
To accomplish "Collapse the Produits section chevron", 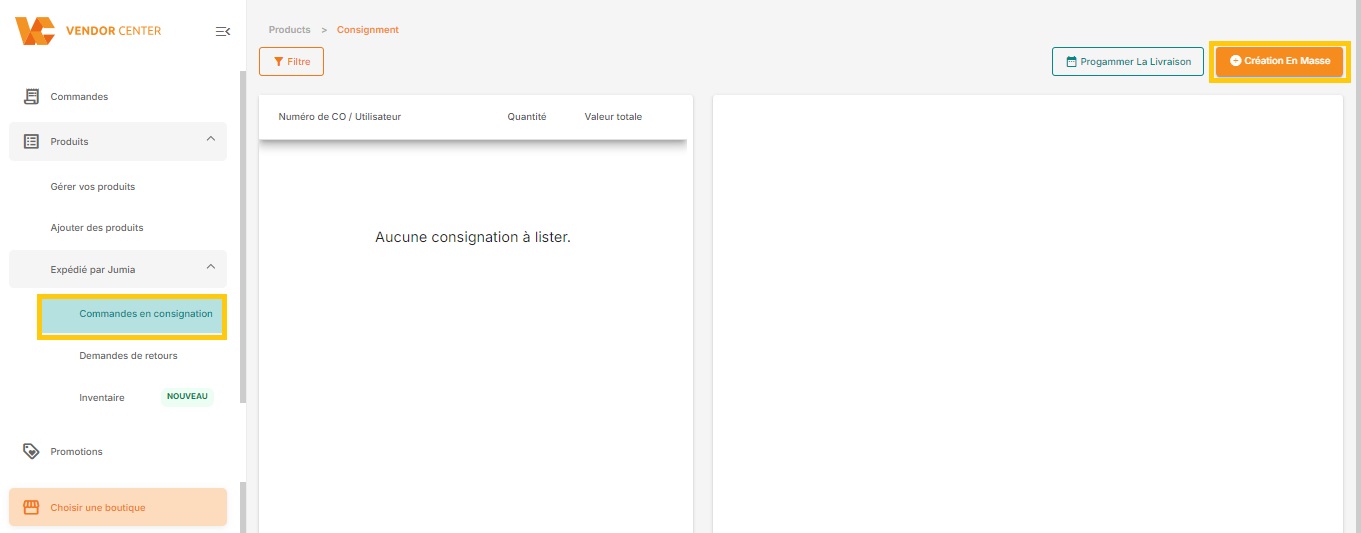I will (210, 139).
